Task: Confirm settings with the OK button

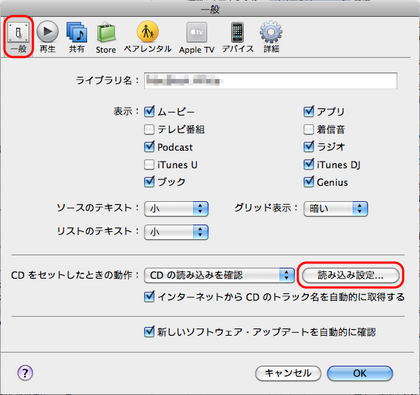Action: click(360, 373)
